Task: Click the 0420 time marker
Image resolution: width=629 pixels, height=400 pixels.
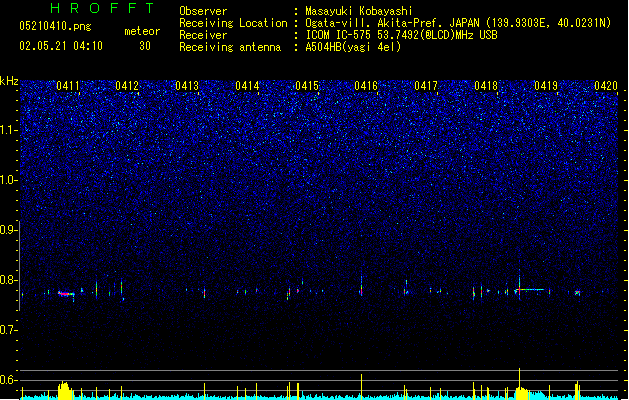Action: (606, 86)
